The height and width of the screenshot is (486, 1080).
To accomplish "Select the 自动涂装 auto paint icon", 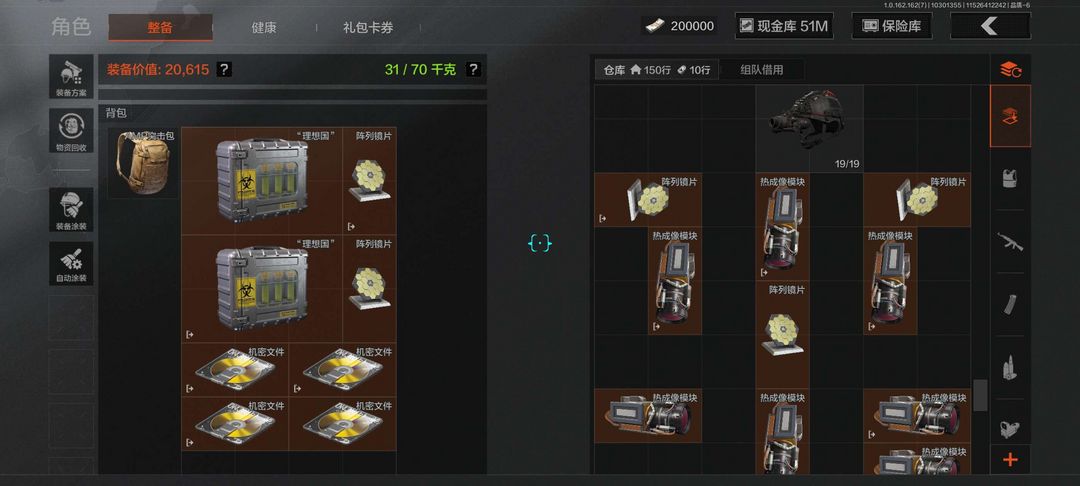I will [x=72, y=263].
